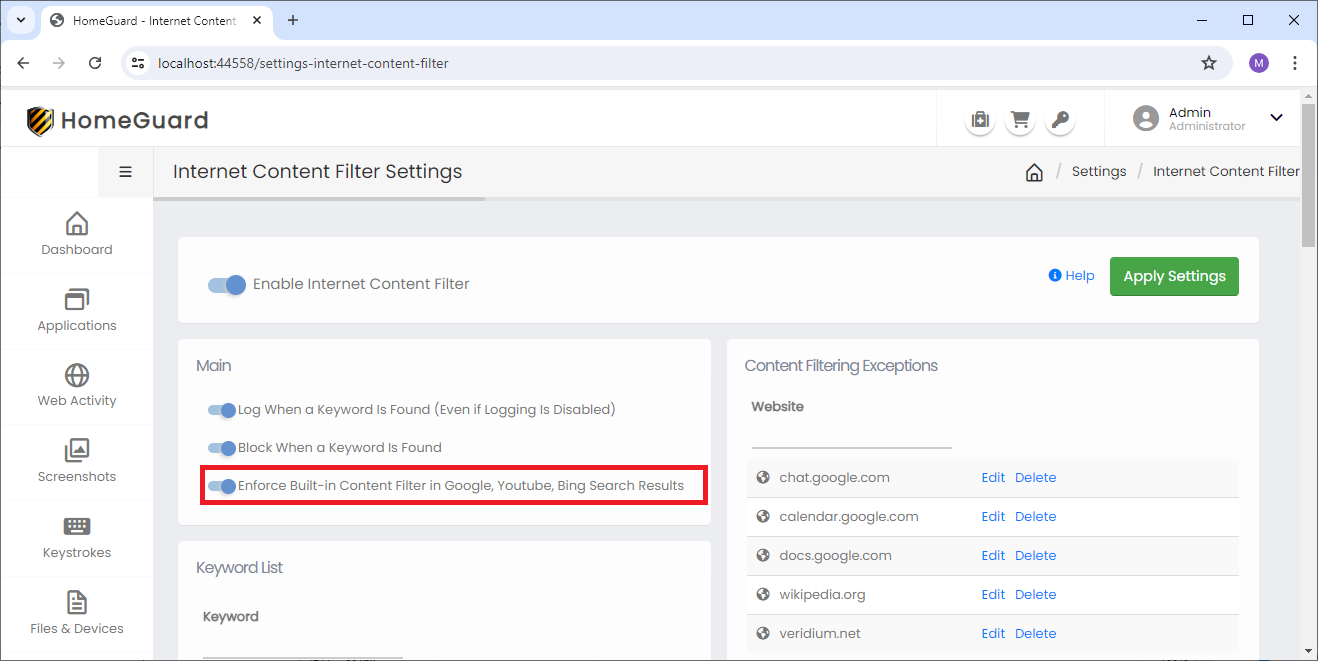The width and height of the screenshot is (1318, 661).
Task: Open Web Activity from the sidebar
Action: (x=77, y=386)
